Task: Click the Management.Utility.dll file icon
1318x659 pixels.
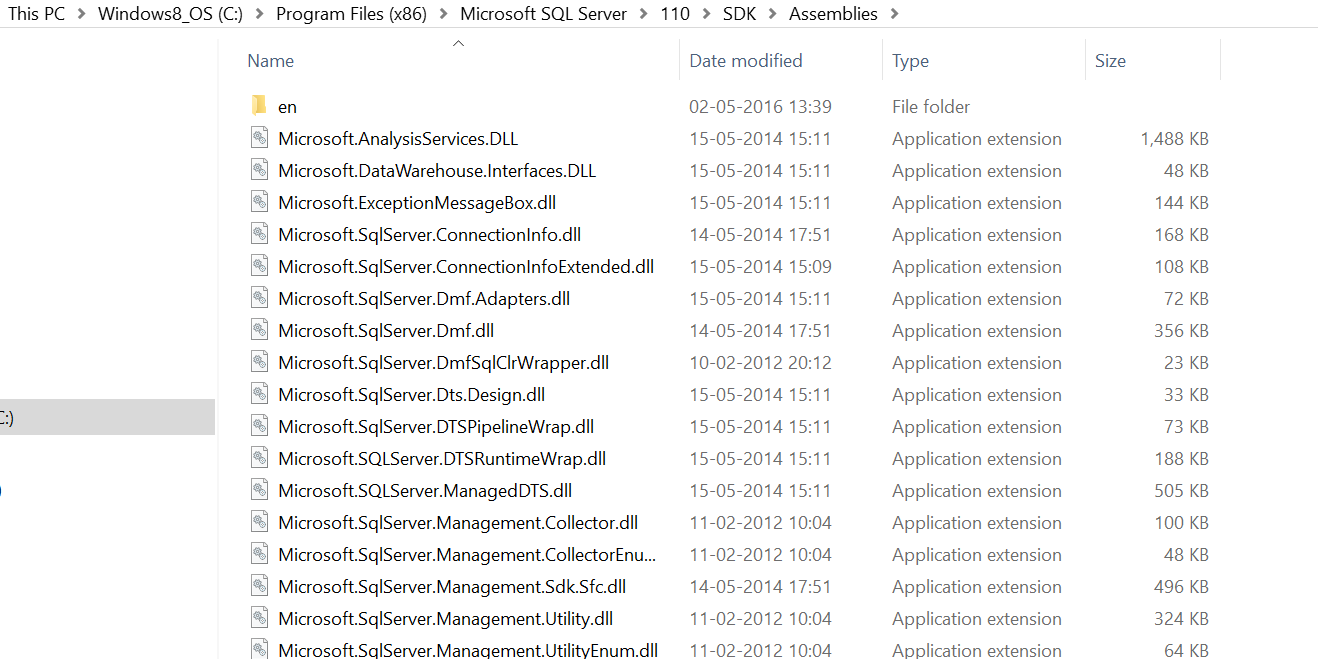Action: click(x=260, y=618)
